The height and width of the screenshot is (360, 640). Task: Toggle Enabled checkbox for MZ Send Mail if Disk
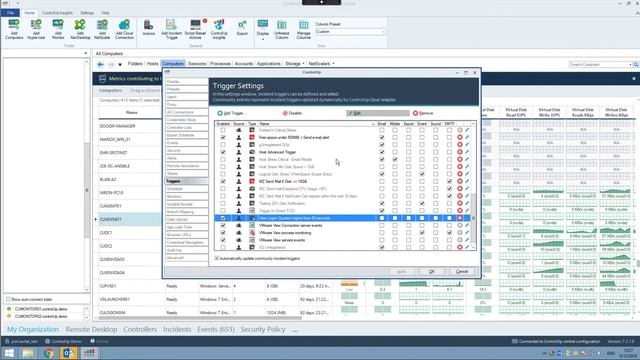click(x=223, y=182)
